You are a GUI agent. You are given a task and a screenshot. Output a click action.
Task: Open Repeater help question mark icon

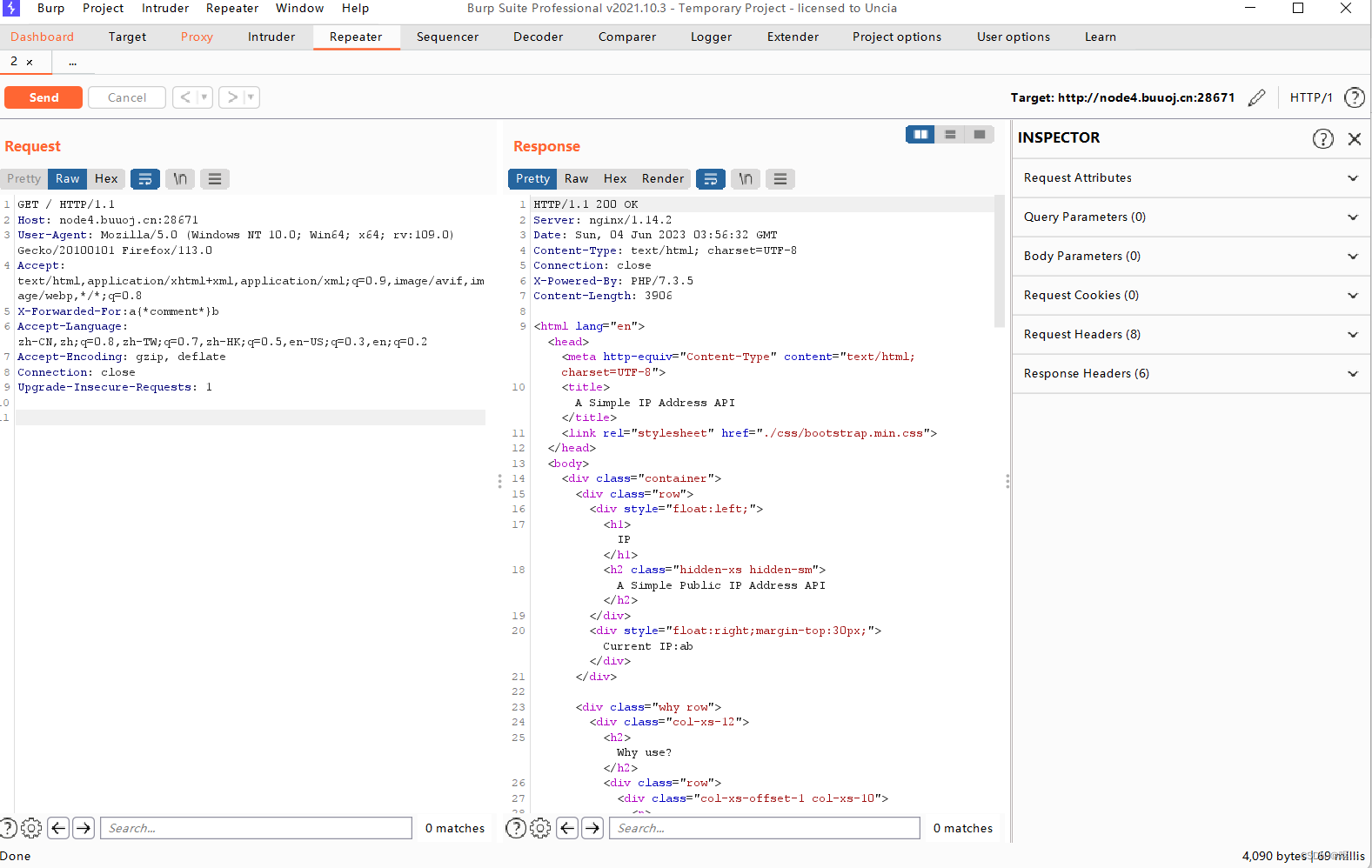pyautogui.click(x=1355, y=97)
